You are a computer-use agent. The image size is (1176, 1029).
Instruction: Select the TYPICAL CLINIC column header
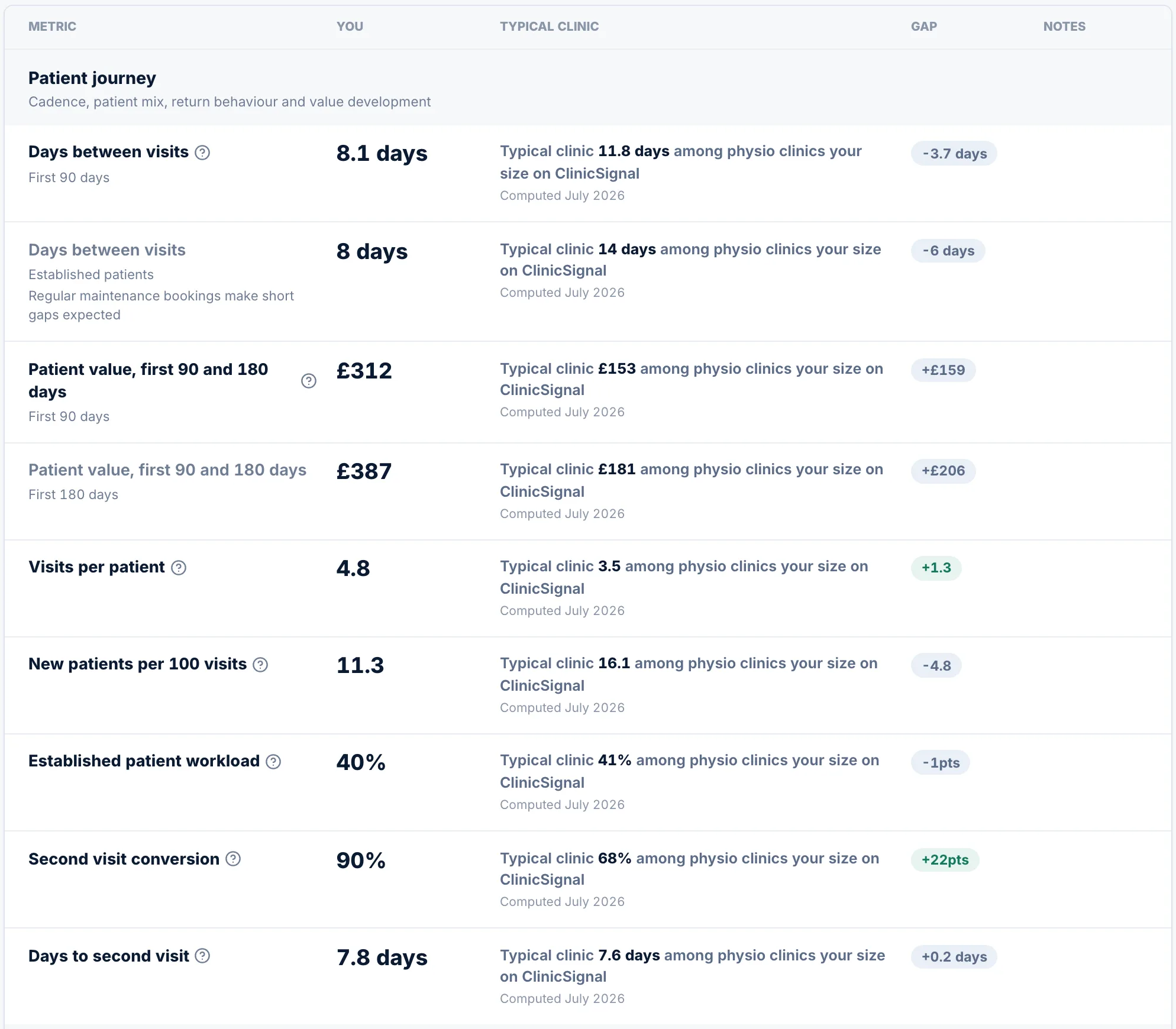pos(549,27)
